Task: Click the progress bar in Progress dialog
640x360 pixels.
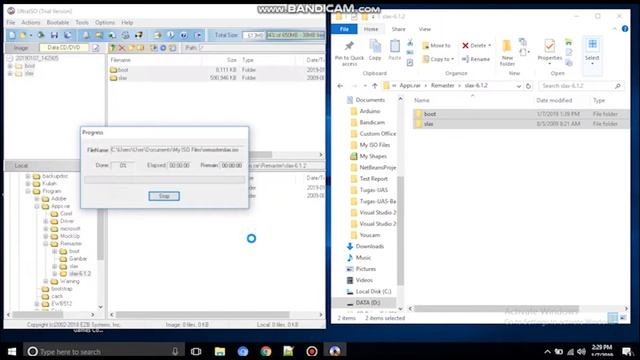Action: tap(164, 180)
